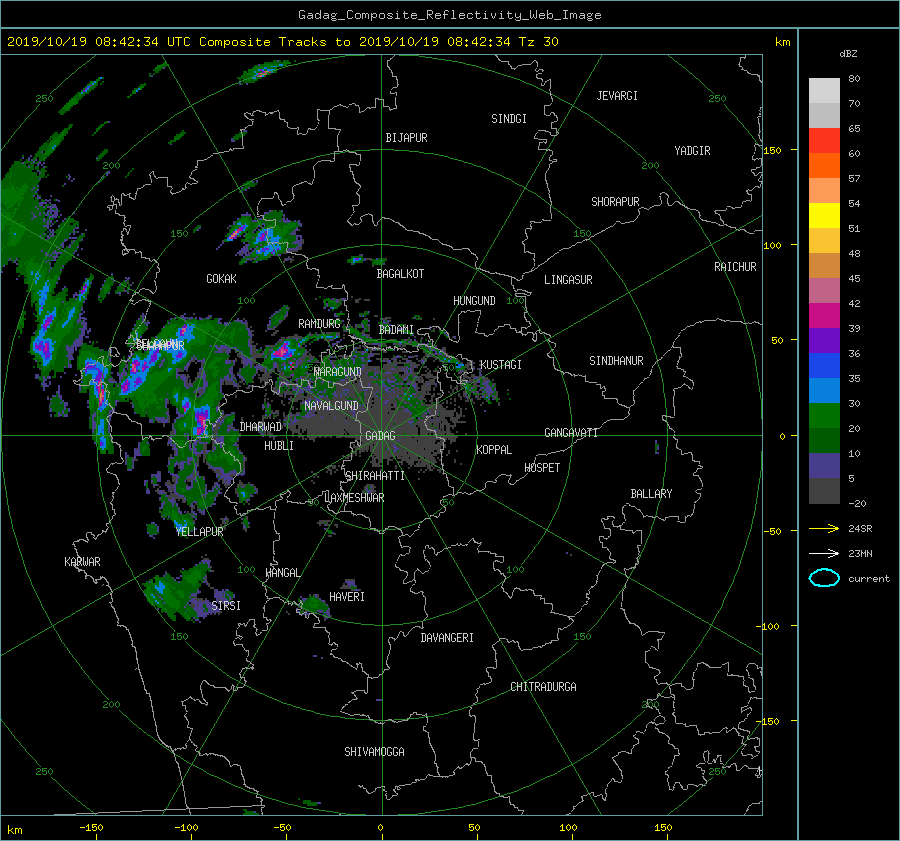
Task: Click the HANGAL label on the map
Action: click(x=283, y=573)
